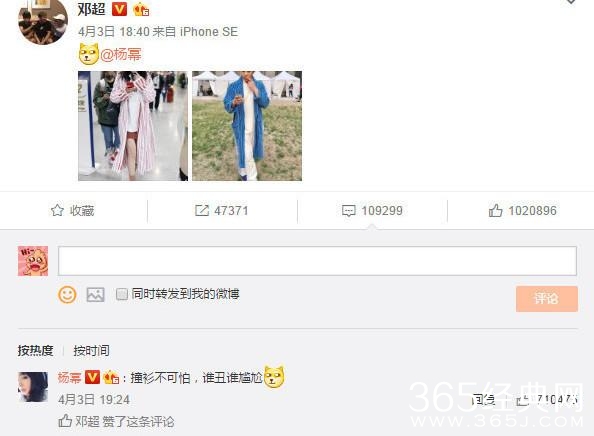Open the blue coat photo thumbnail

[247, 126]
